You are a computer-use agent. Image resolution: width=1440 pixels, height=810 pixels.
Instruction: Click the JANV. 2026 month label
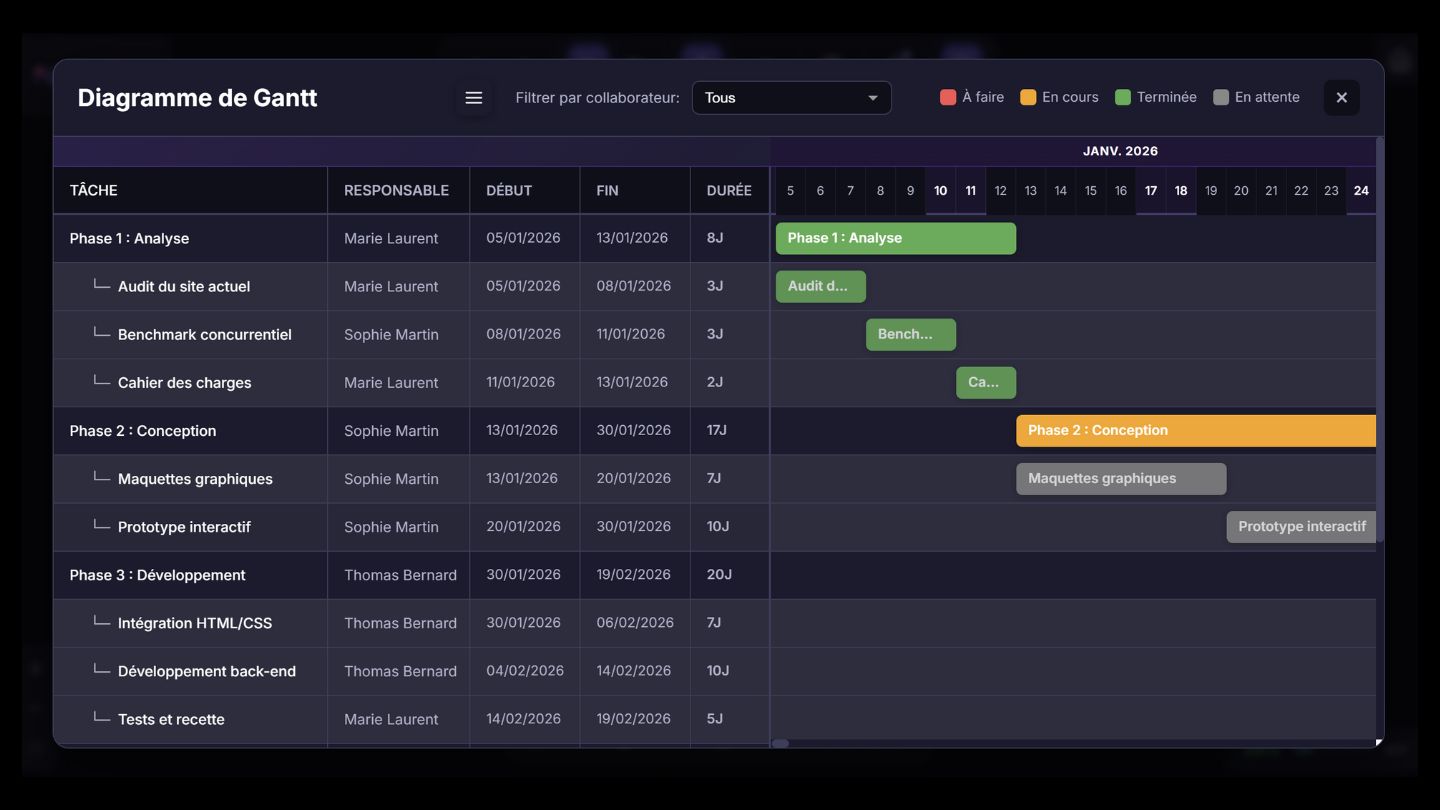tap(1120, 151)
